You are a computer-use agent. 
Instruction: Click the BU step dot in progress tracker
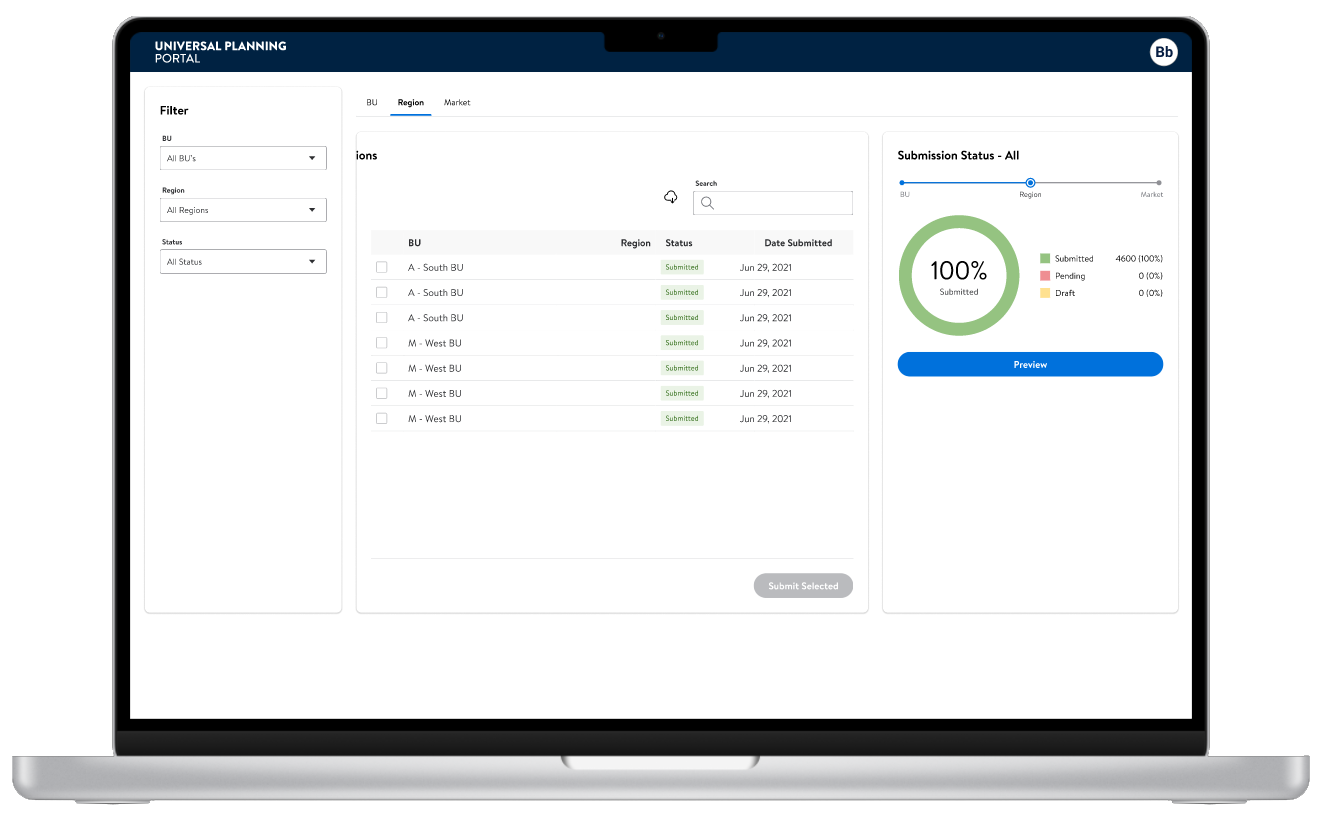pyautogui.click(x=902, y=183)
